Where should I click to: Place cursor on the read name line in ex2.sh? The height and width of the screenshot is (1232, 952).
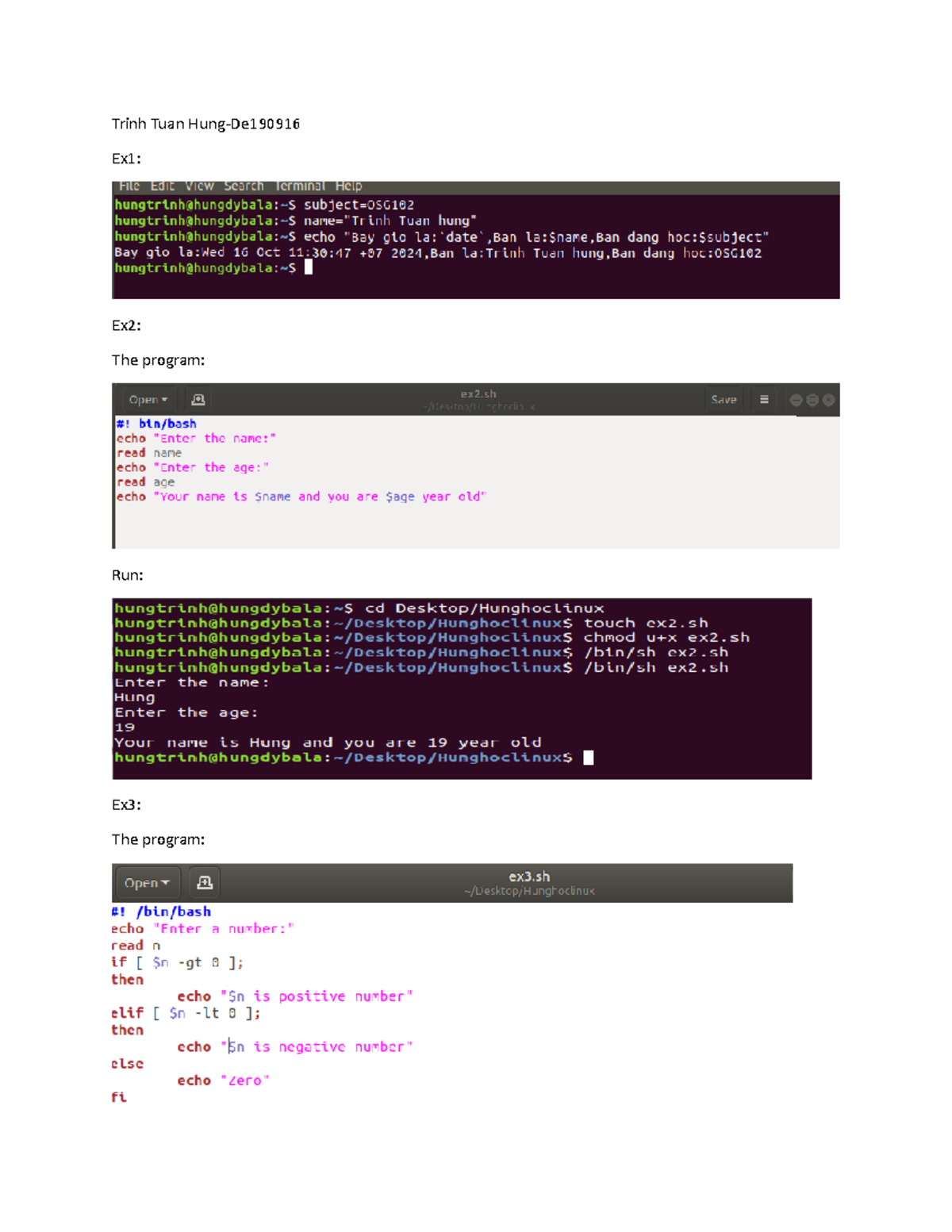coord(148,452)
